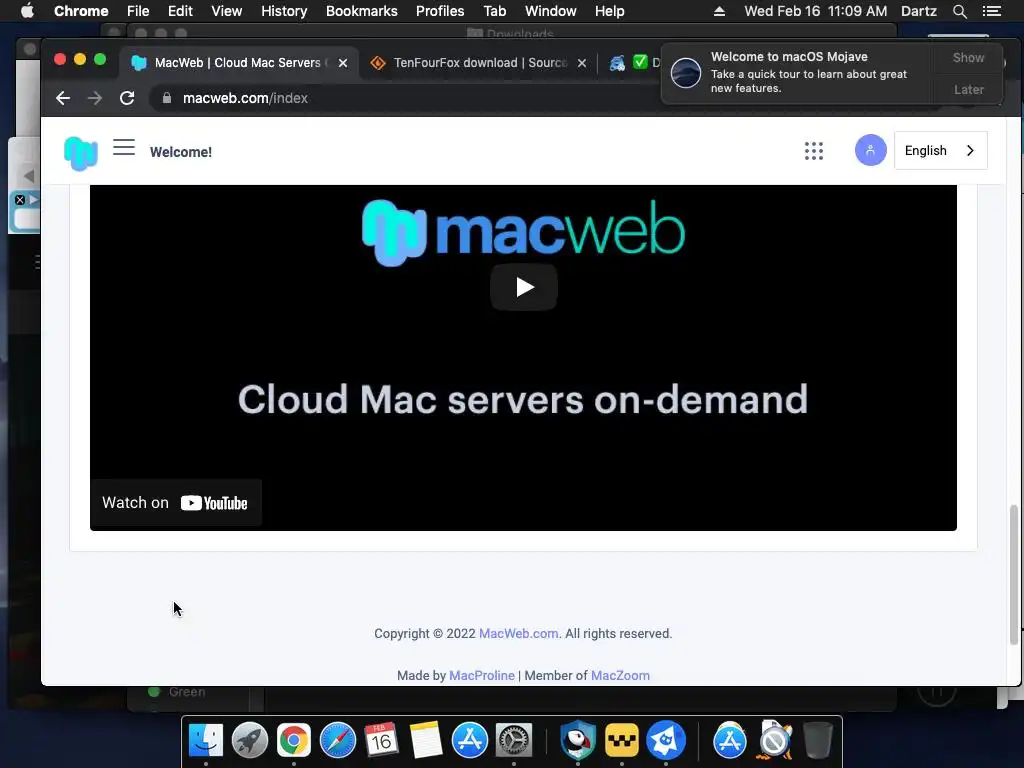Viewport: 1024px width, 768px height.
Task: Go back in Chrome
Action: click(63, 98)
